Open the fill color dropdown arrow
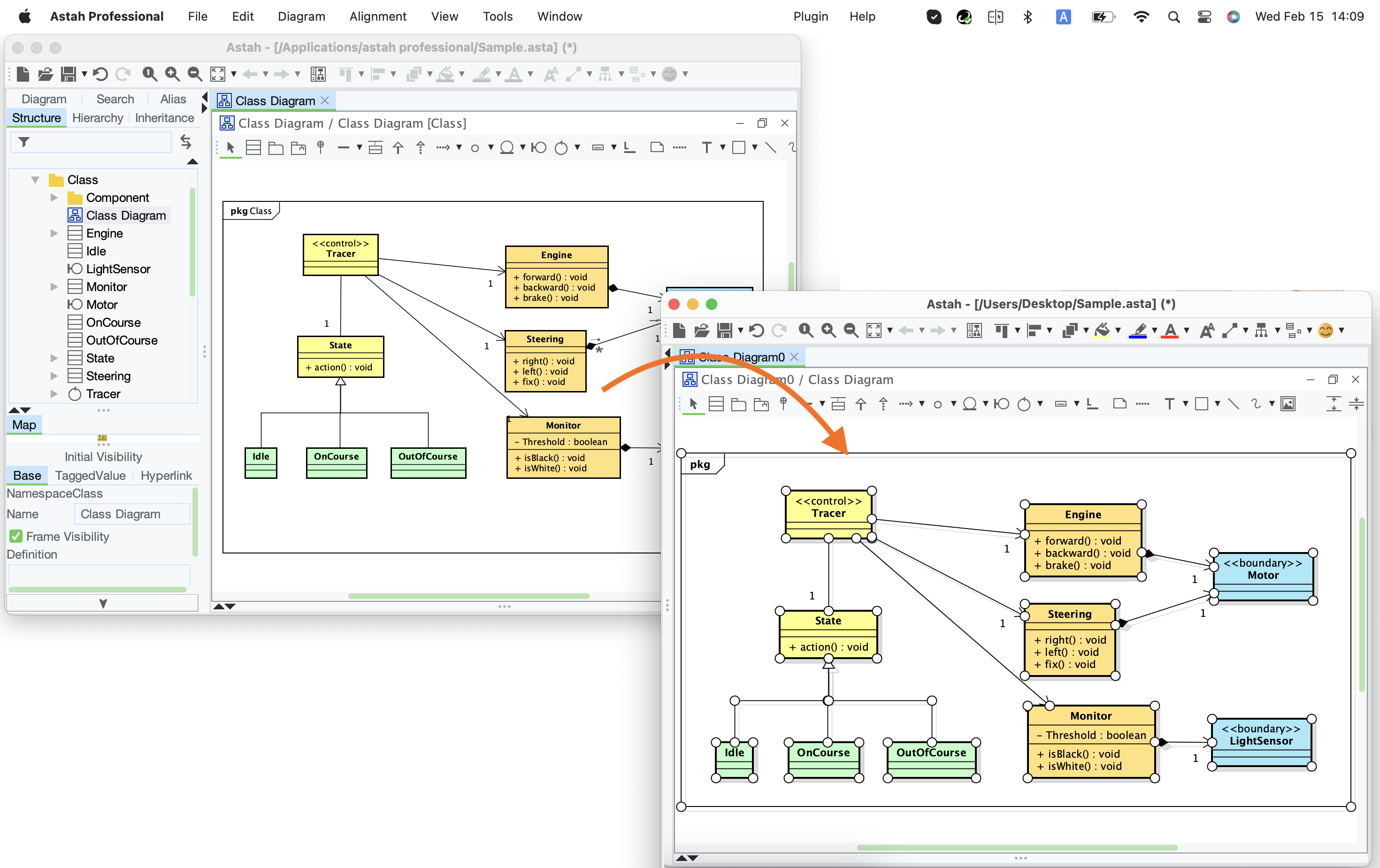Viewport: 1380px width, 868px height. pyautogui.click(x=1118, y=330)
